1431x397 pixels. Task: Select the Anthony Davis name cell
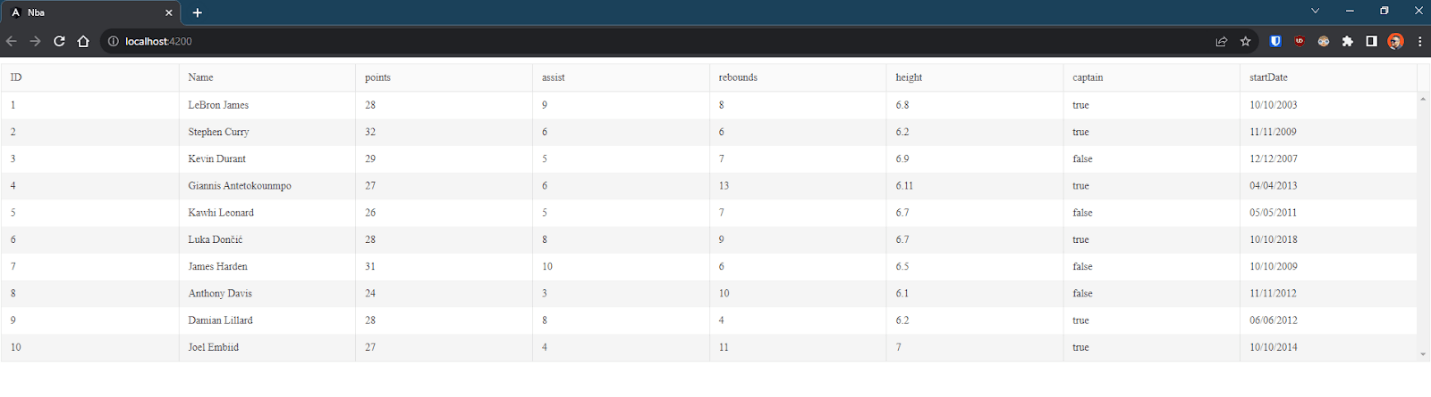point(267,294)
